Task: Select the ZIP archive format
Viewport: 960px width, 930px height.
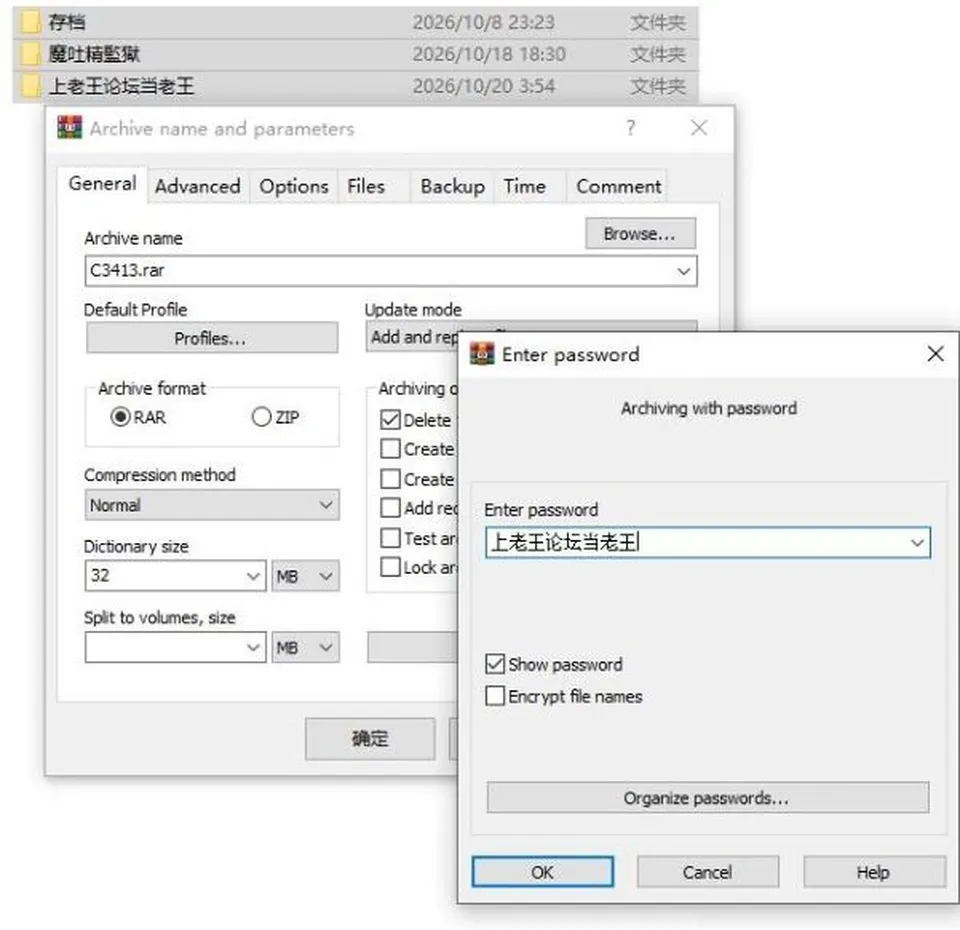Action: point(261,417)
